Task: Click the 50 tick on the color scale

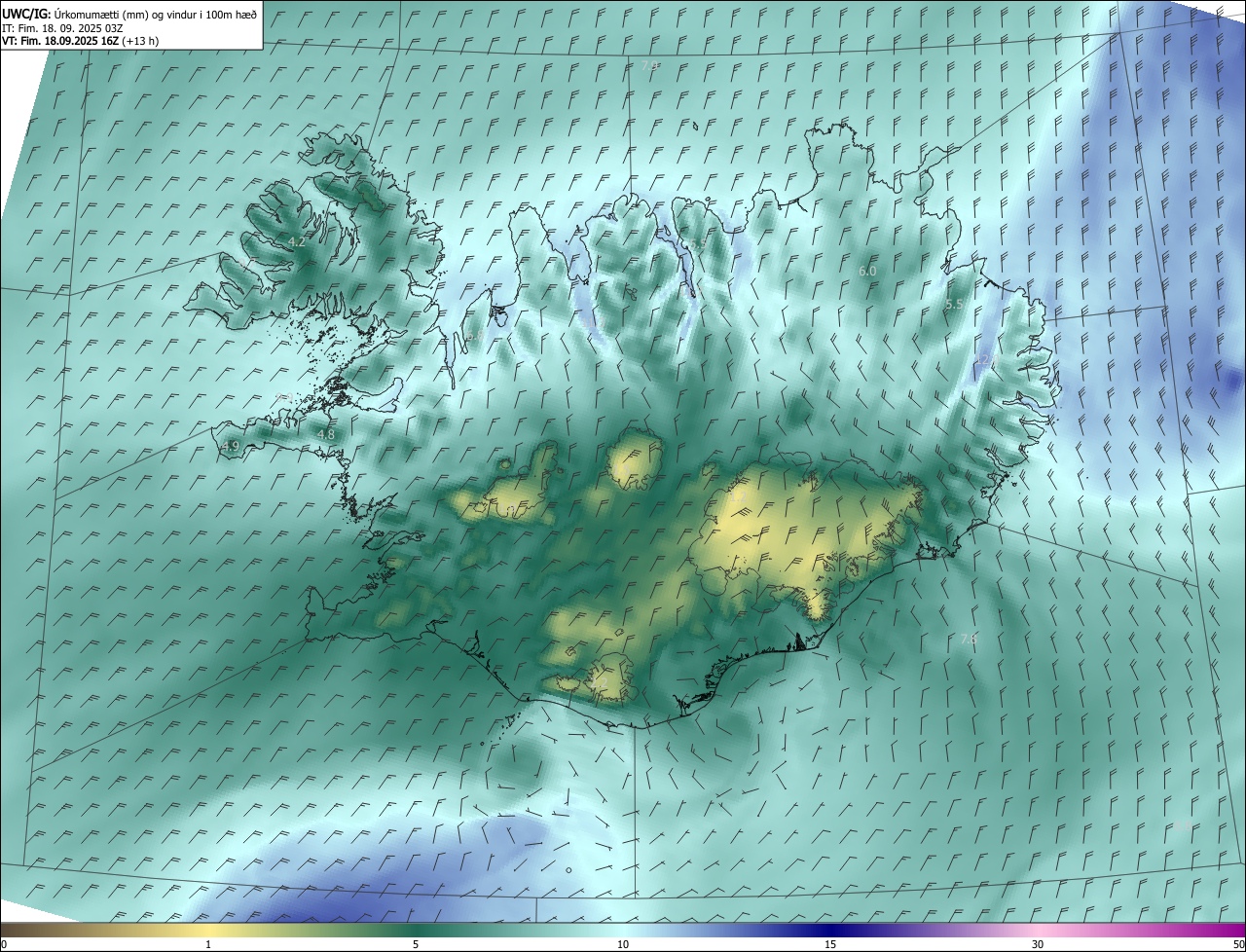Action: (x=1238, y=944)
